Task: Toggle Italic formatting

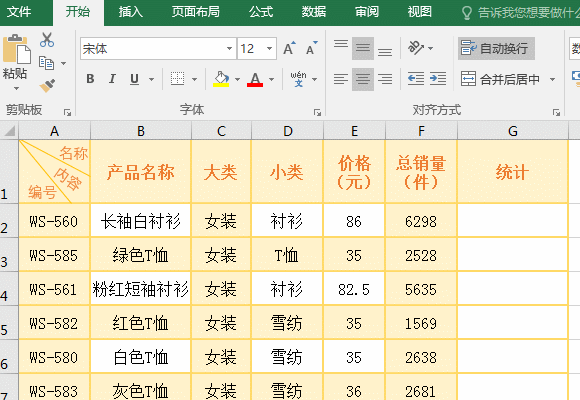Action: point(112,79)
